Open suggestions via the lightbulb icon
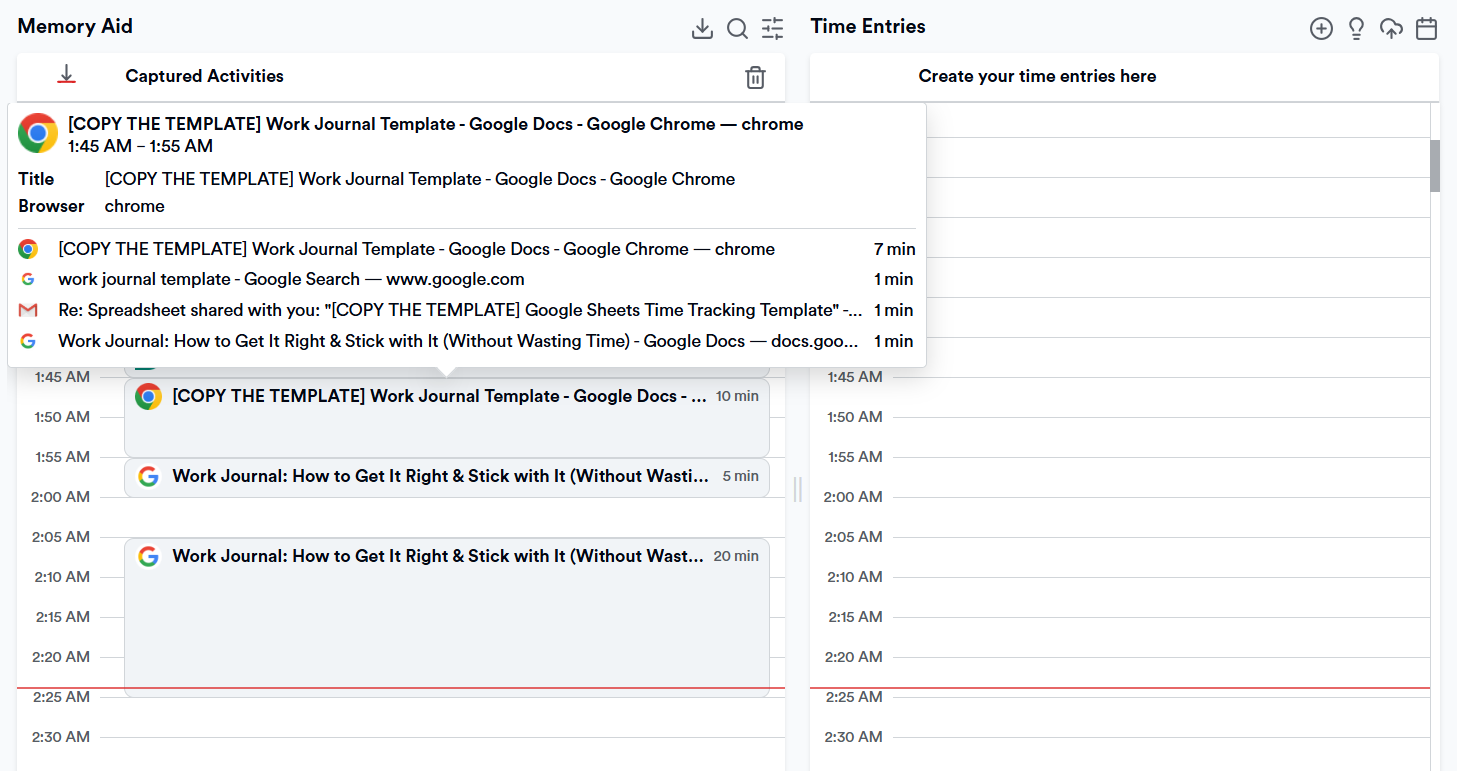This screenshot has width=1457, height=771. click(1356, 28)
